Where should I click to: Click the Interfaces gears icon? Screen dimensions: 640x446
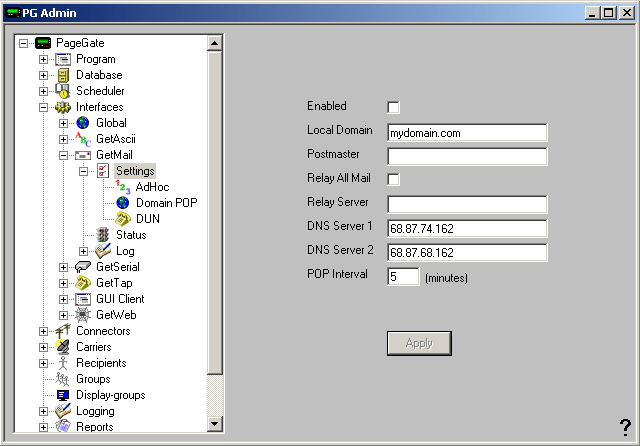[63, 107]
